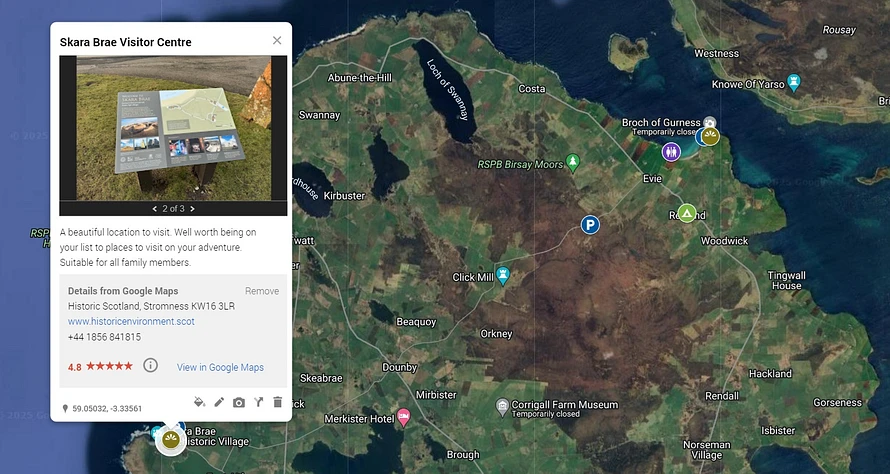The width and height of the screenshot is (890, 474).
Task: Click the Rousay island label
Action: [x=839, y=30]
